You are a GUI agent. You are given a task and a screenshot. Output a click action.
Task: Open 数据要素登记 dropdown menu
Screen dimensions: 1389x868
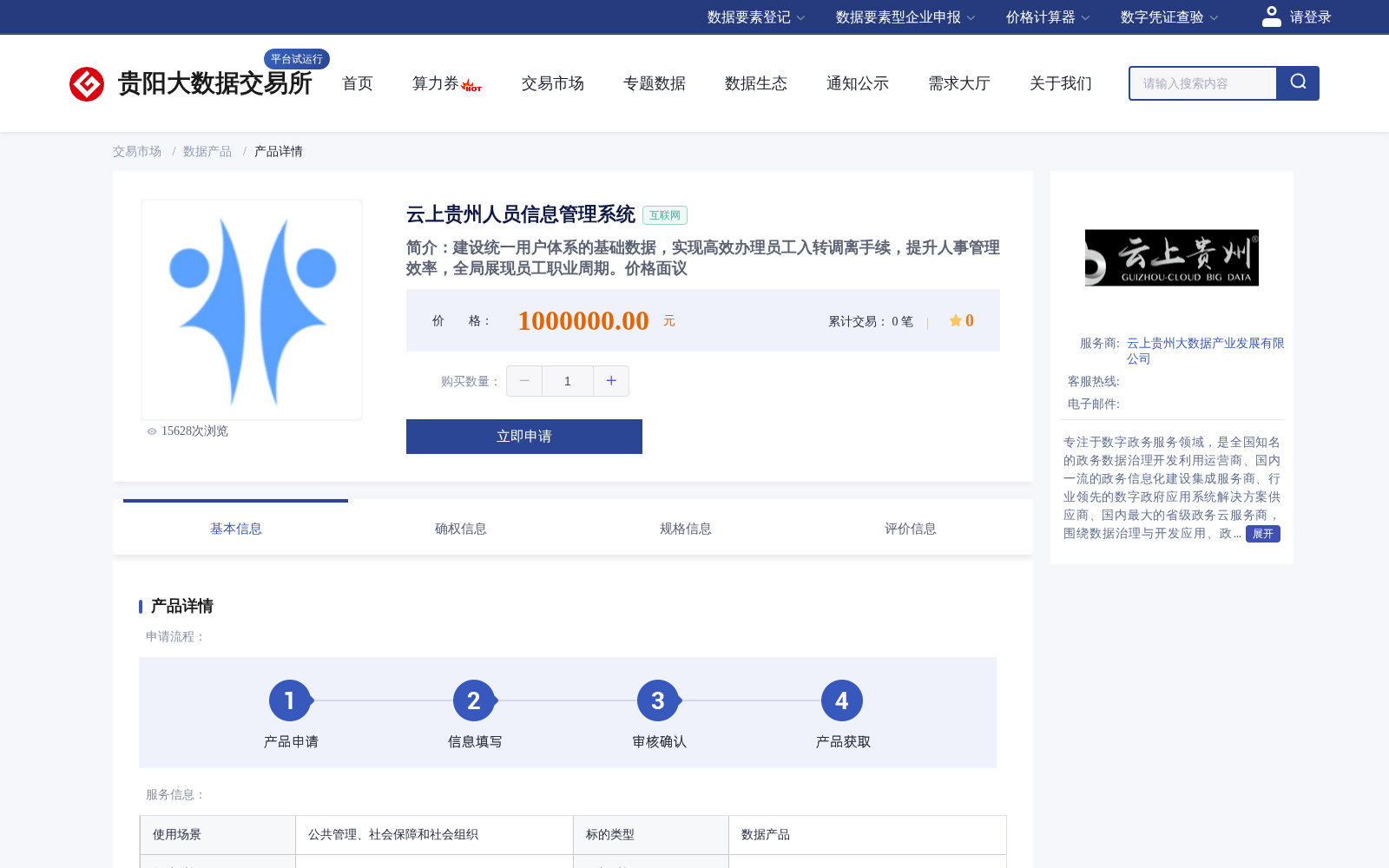[x=756, y=17]
